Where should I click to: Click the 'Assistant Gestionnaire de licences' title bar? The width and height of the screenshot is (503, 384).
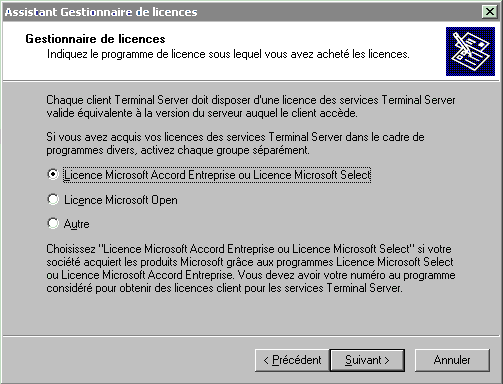pos(242,12)
